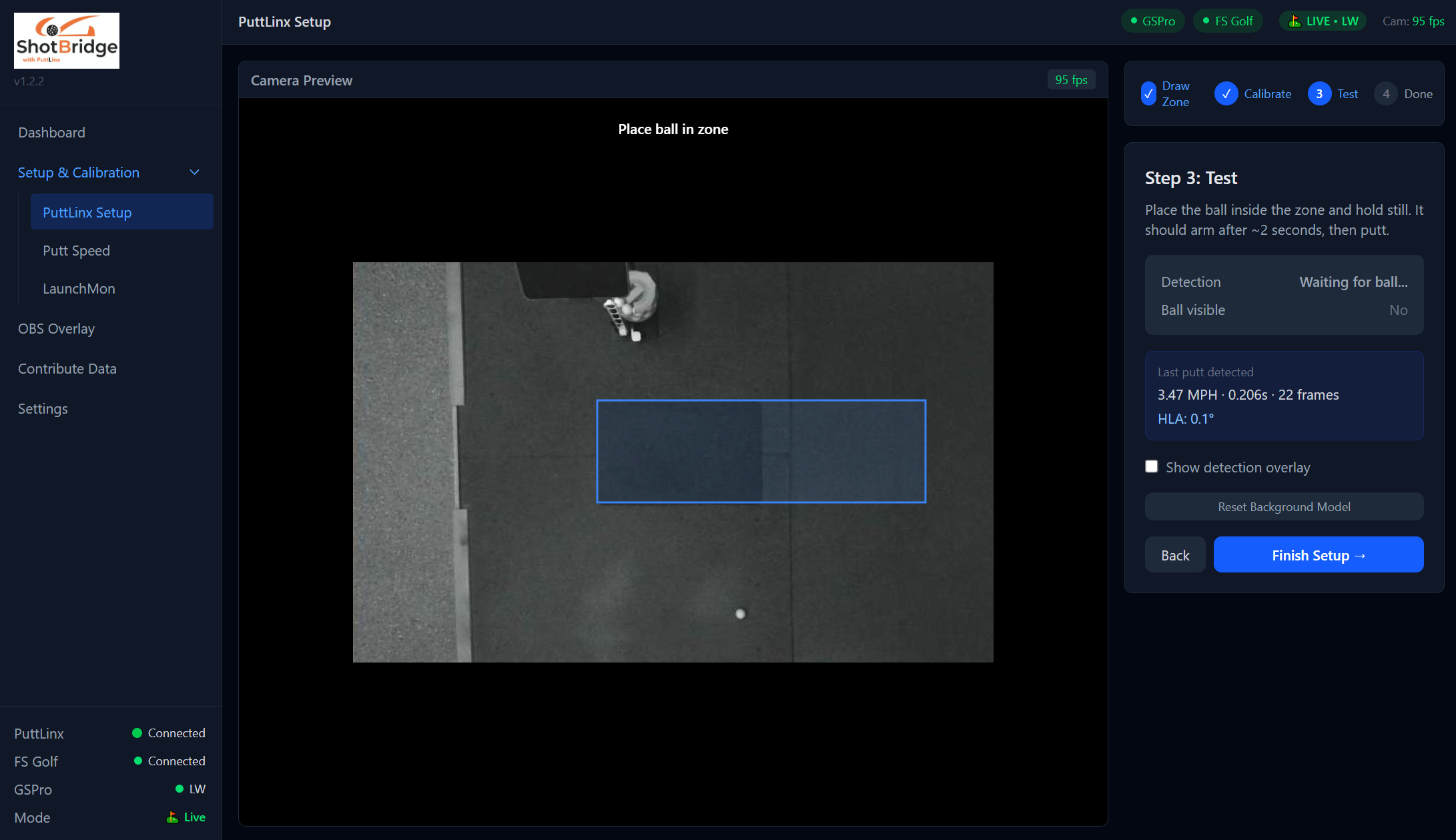1456x840 pixels.
Task: Open PuttLinx Setup
Action: (122, 212)
